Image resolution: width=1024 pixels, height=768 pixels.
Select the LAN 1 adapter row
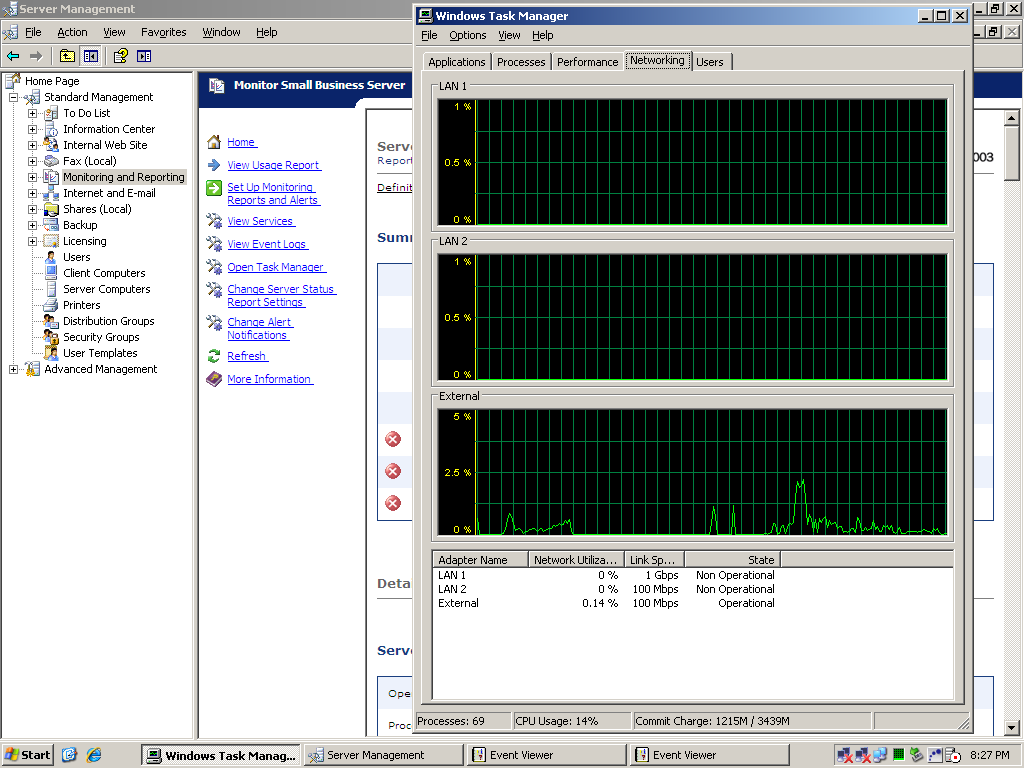click(x=606, y=575)
